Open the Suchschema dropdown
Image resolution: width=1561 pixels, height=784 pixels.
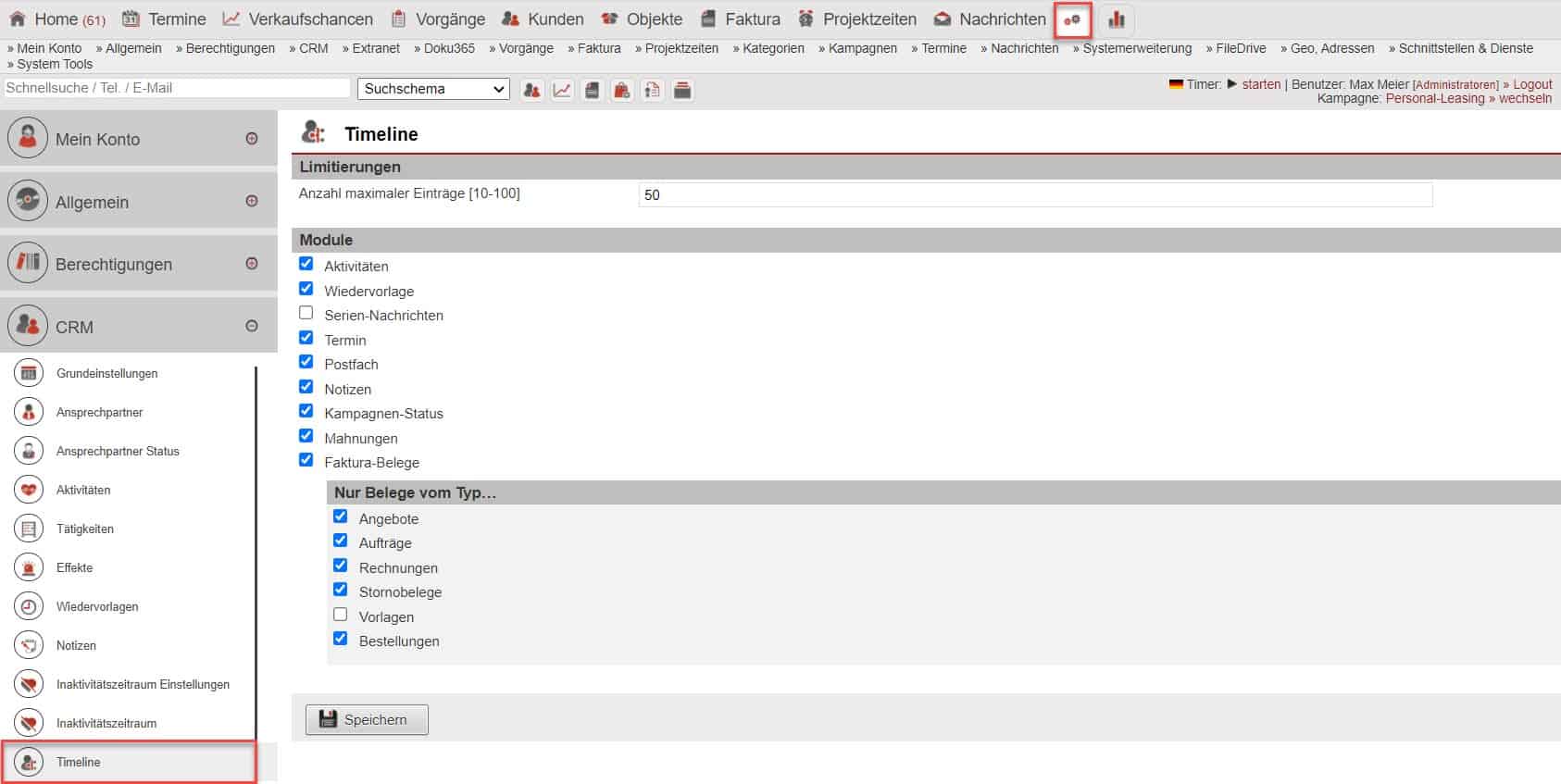tap(433, 89)
